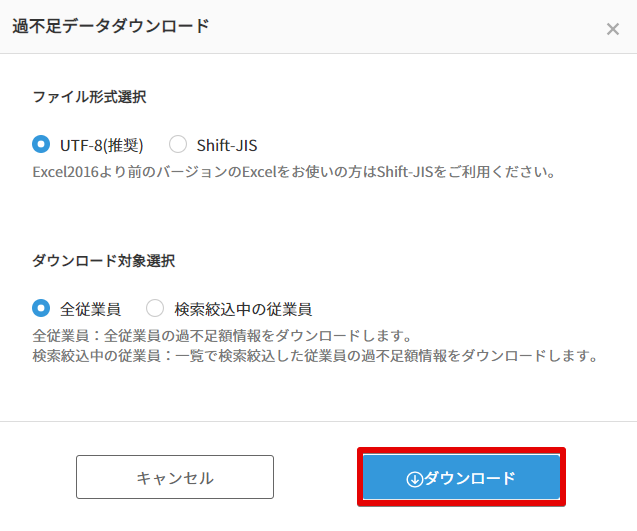Choose the 全従業員 radio option
The width and height of the screenshot is (637, 531).
coord(41,308)
